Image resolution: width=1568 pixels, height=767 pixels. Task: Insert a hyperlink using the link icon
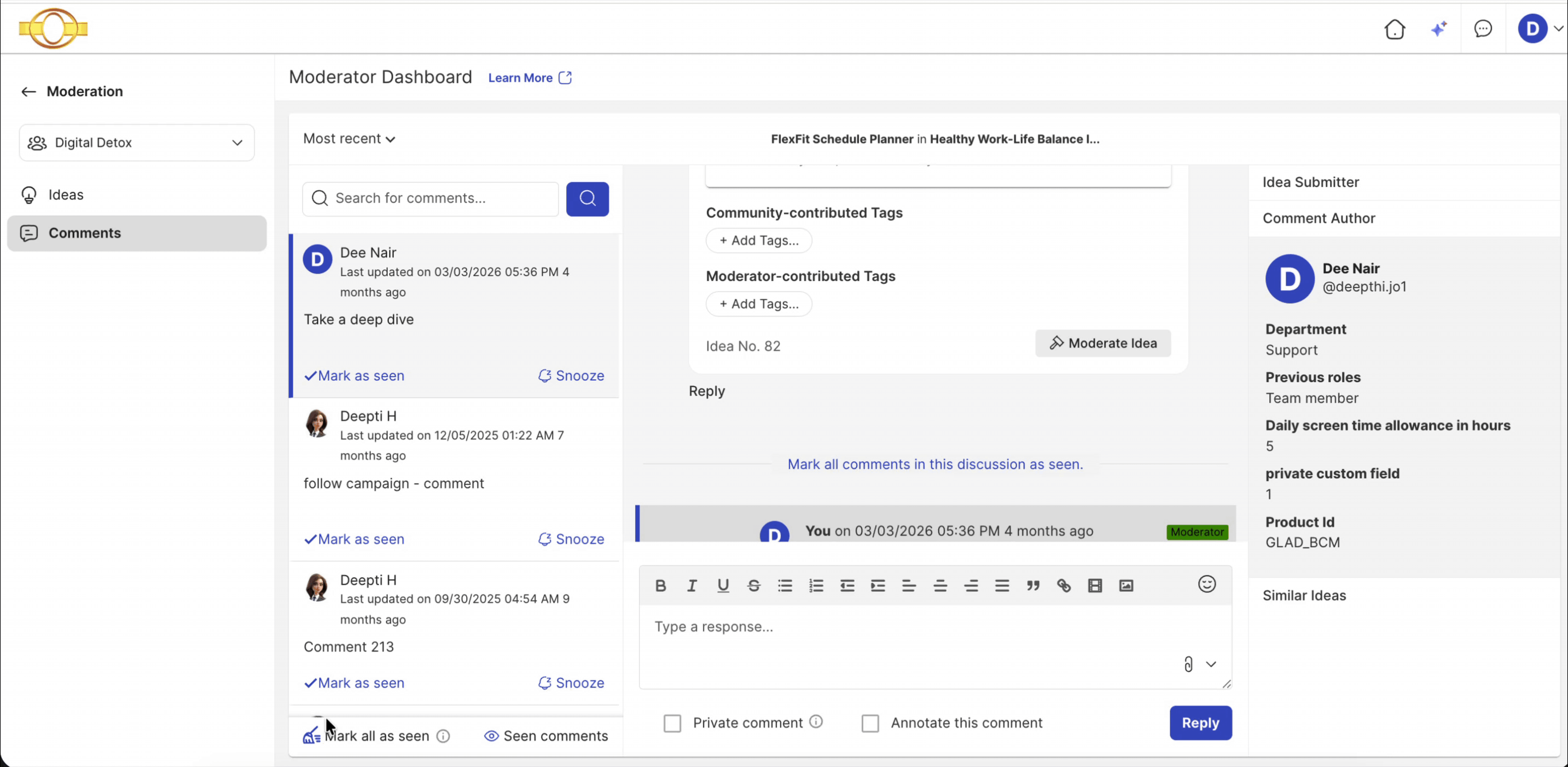click(x=1064, y=585)
